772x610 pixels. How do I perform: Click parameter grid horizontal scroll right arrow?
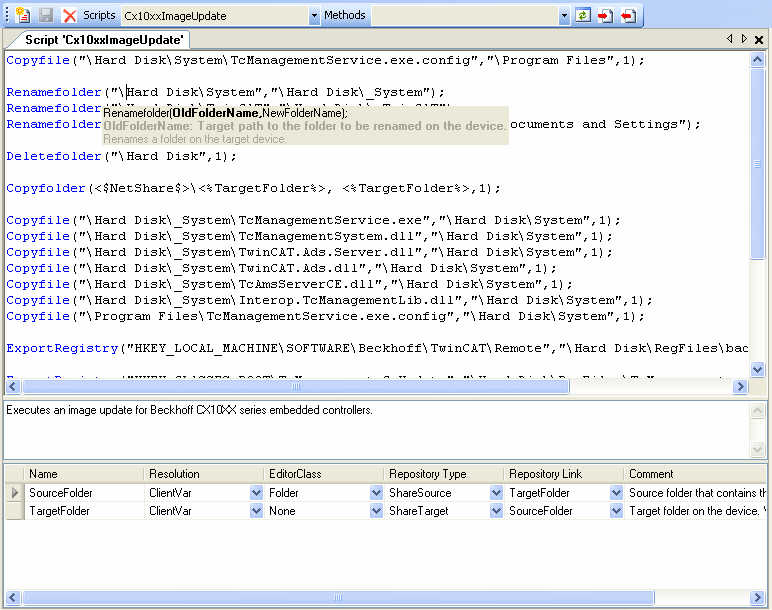pyautogui.click(x=757, y=598)
